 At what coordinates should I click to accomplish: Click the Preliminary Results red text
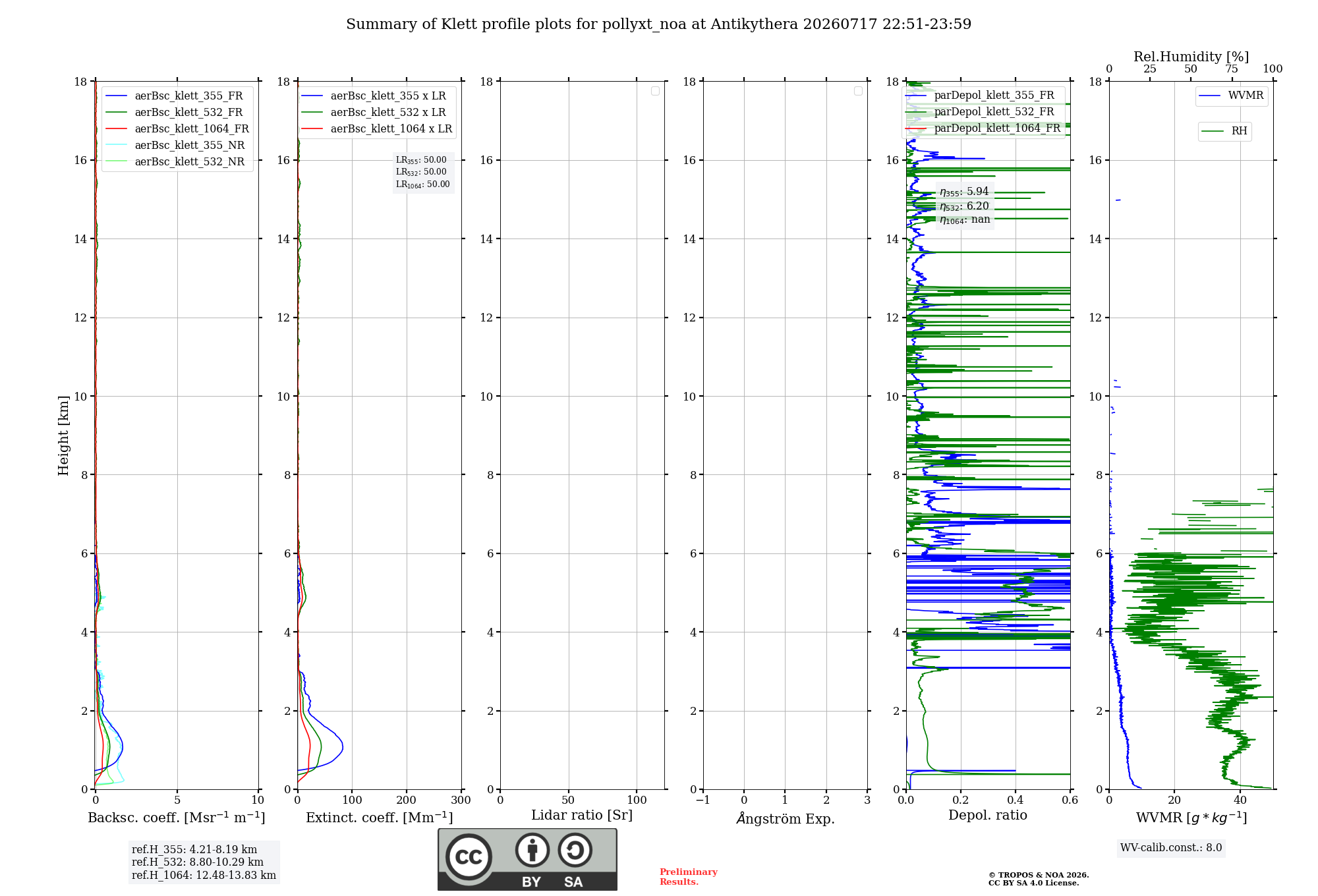689,877
